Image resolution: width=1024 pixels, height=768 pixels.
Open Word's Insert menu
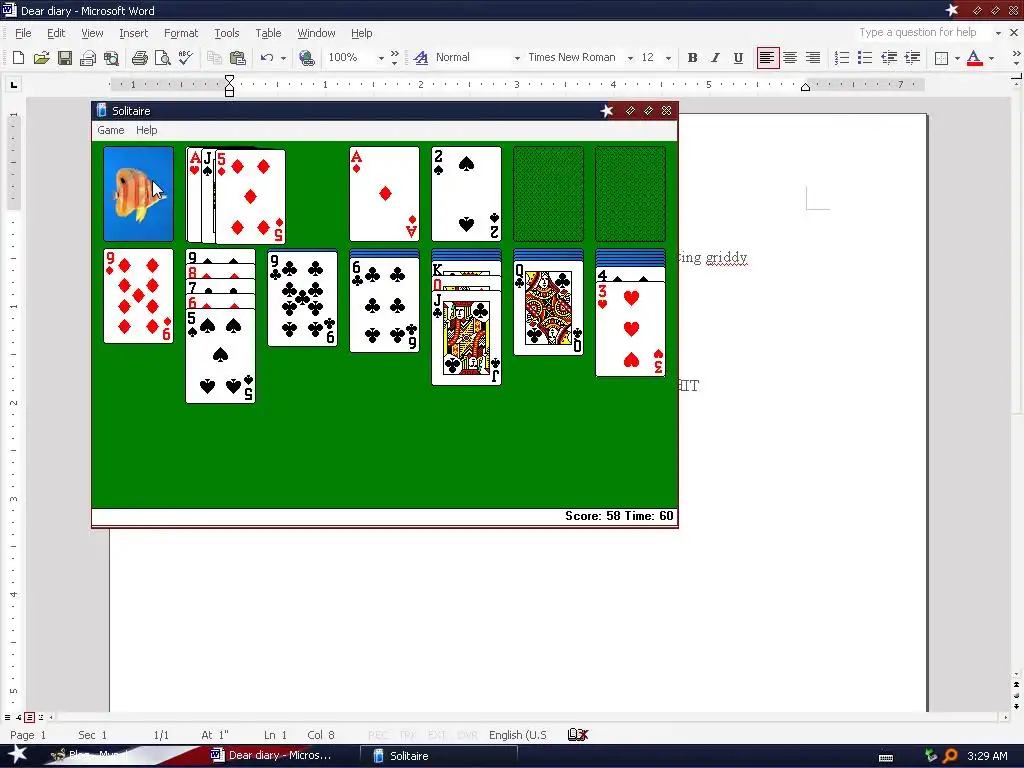click(133, 33)
